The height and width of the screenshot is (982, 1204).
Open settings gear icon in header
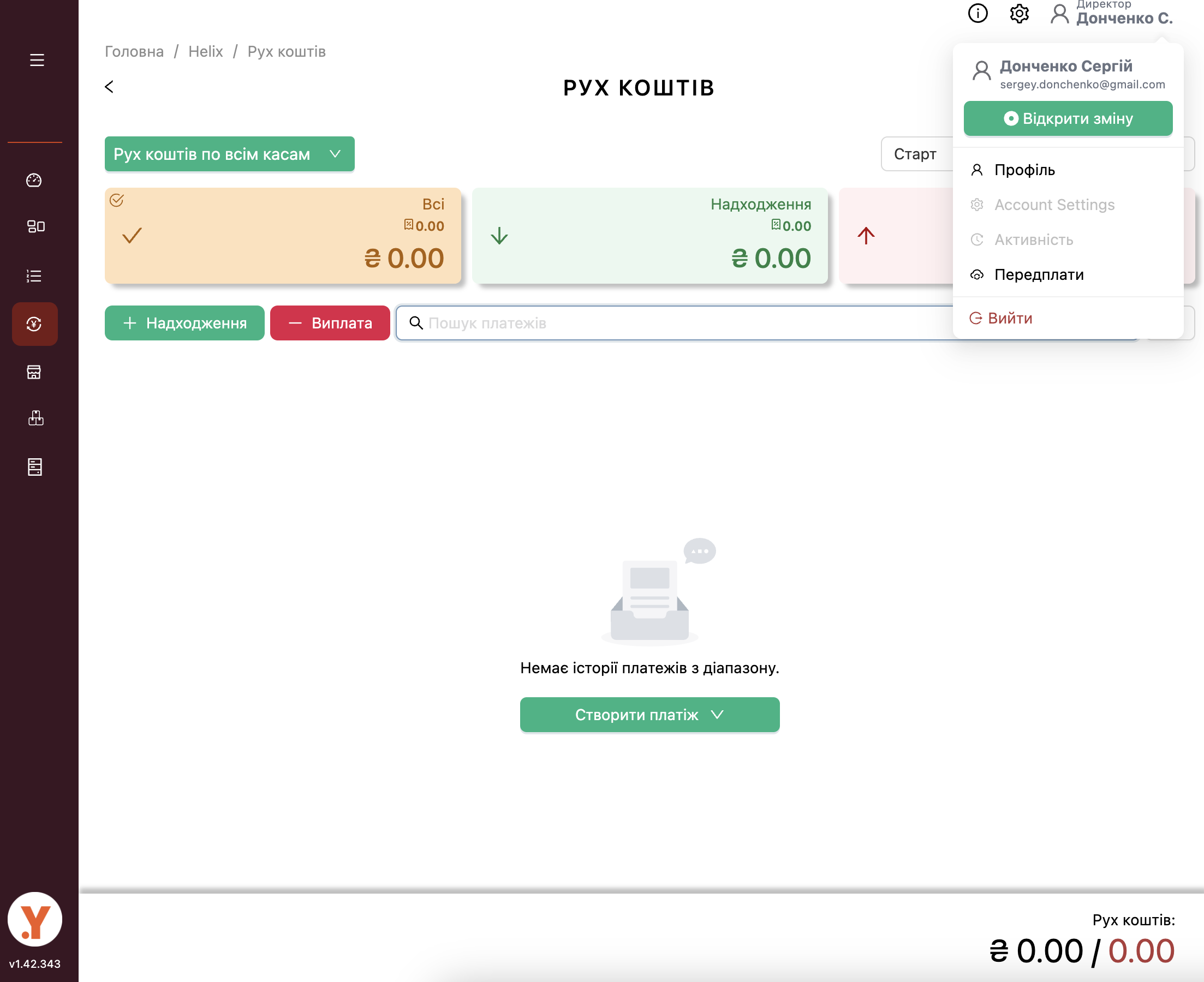1019,14
